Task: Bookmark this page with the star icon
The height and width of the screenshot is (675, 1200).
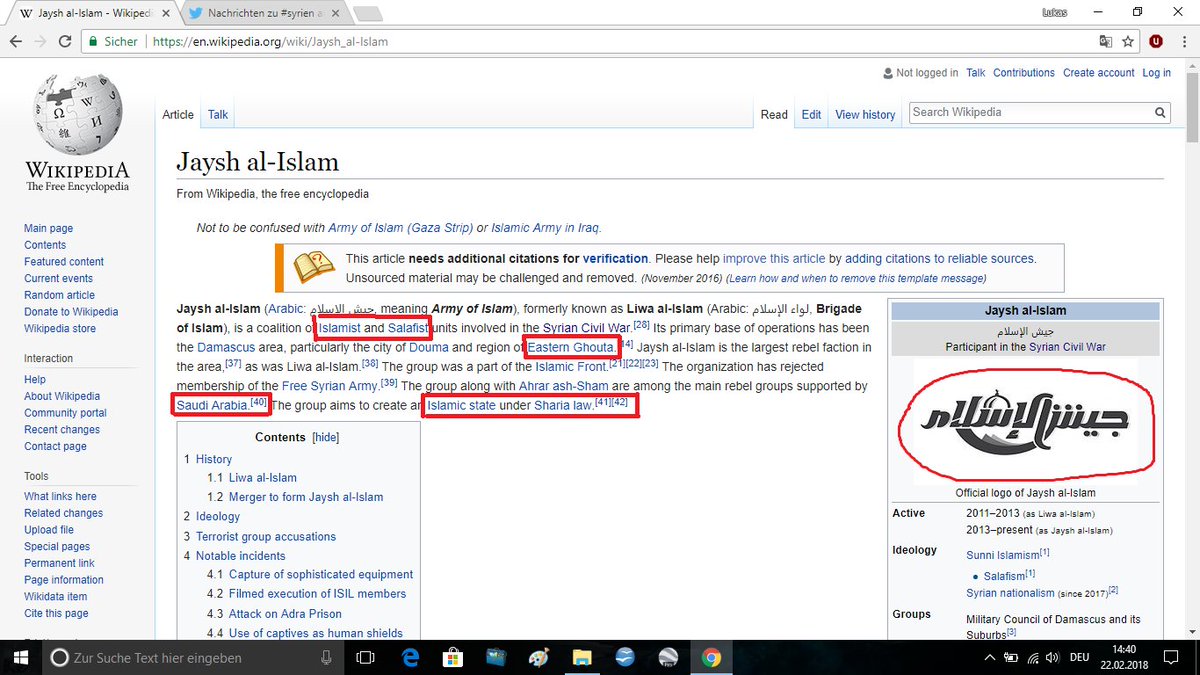Action: (1128, 42)
